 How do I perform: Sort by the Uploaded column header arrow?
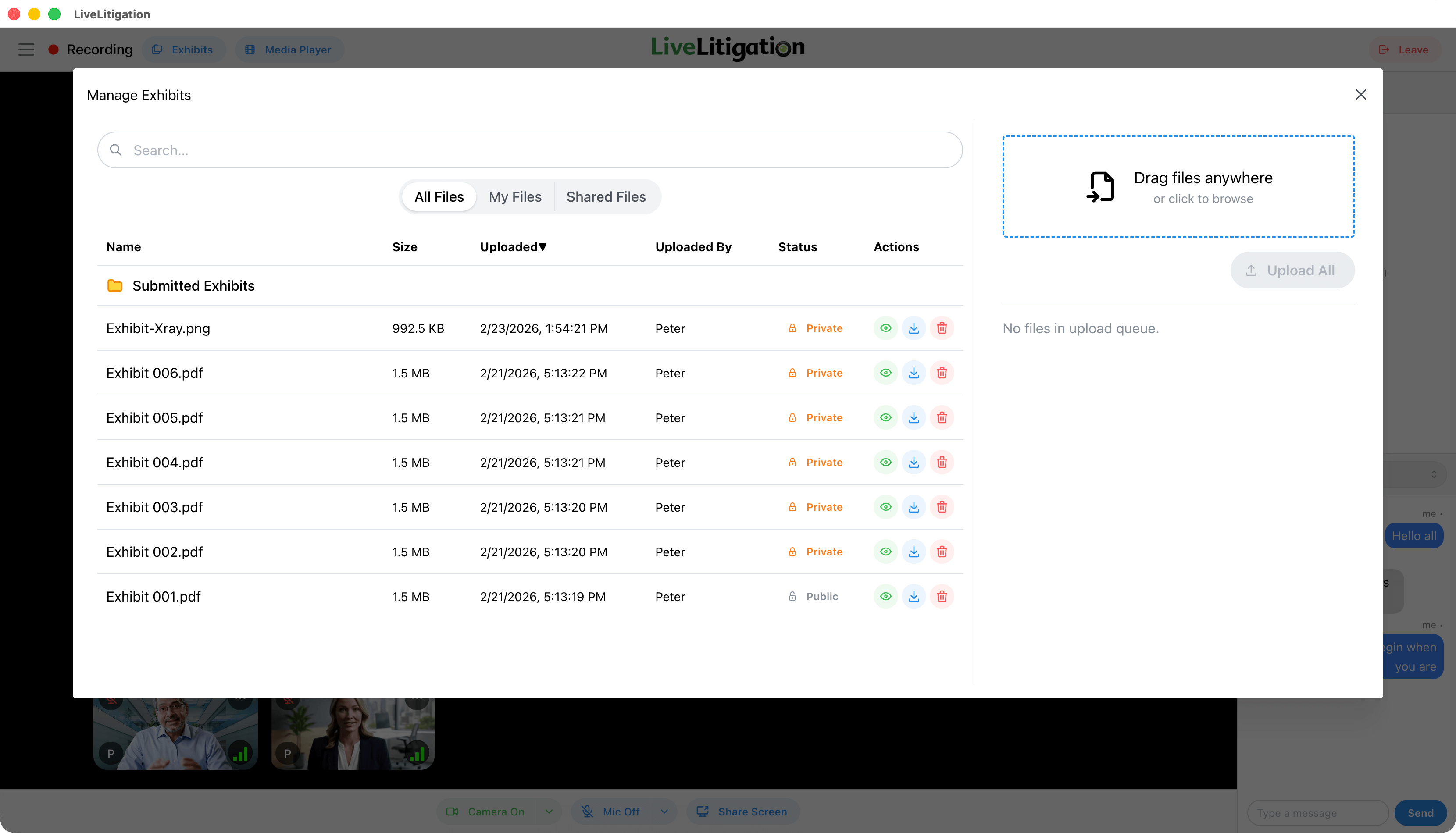(x=542, y=246)
